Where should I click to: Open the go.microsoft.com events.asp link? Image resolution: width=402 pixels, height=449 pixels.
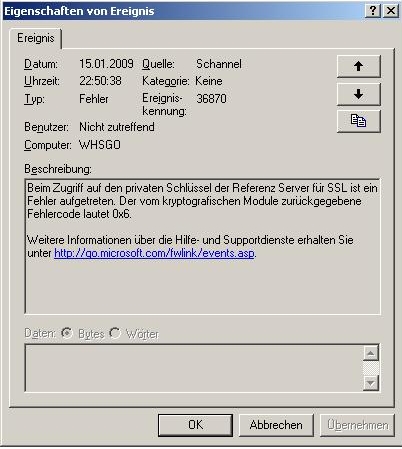tap(154, 253)
